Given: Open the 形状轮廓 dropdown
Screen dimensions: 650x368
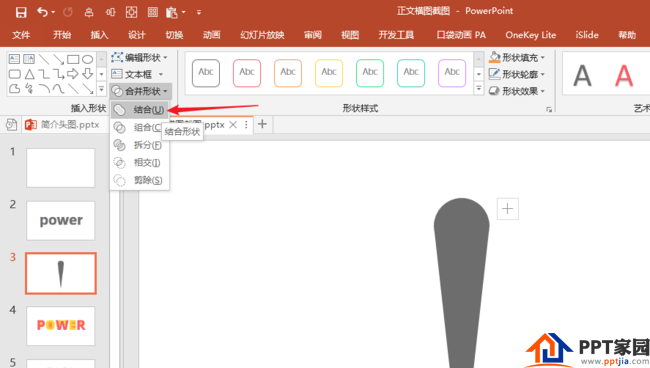Looking at the screenshot, I should click(517, 74).
